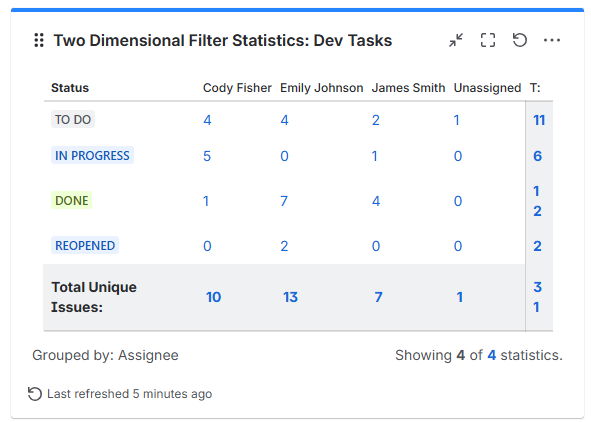Viewport: 591px width, 422px height.
Task: Open Unassigned total unique issues 1
Action: click(460, 297)
